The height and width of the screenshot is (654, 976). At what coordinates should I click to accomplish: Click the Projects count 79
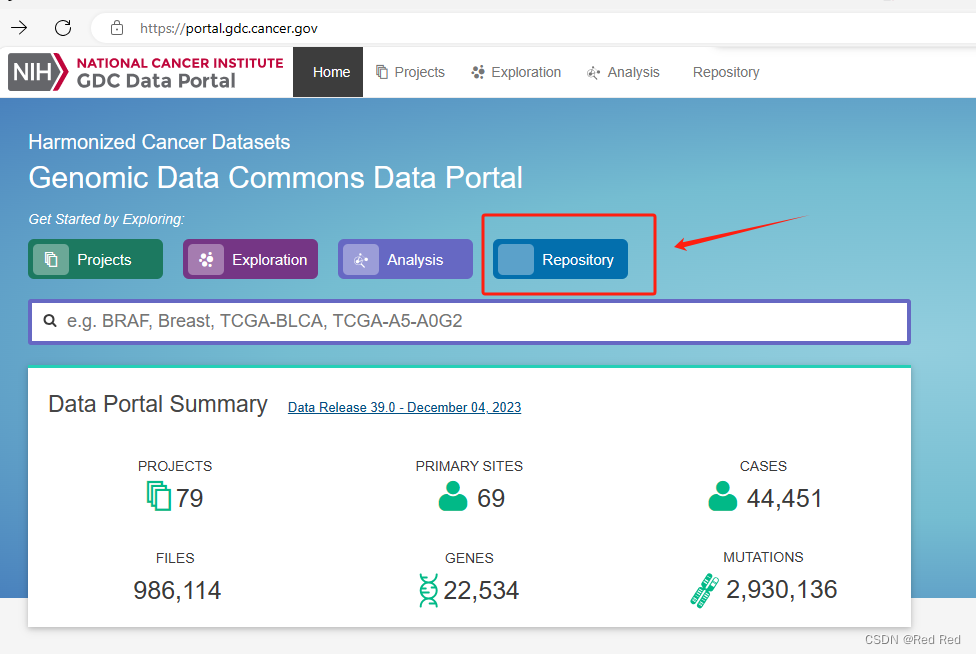tap(189, 498)
